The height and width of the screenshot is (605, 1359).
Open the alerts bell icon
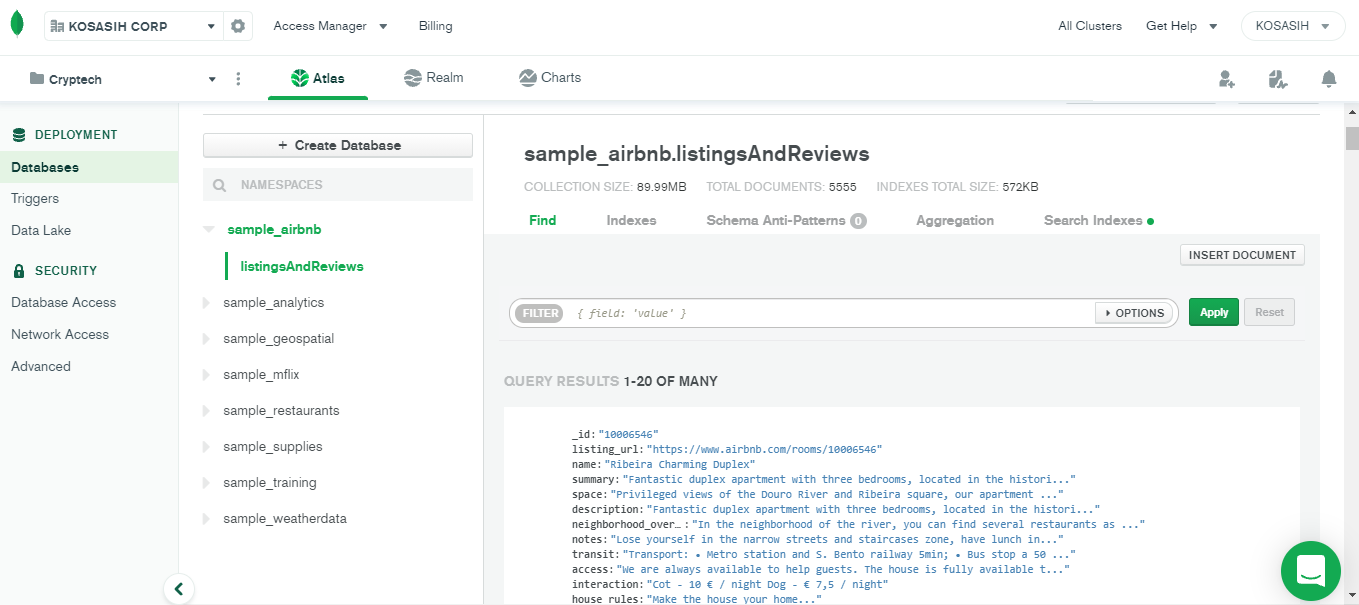pos(1329,79)
